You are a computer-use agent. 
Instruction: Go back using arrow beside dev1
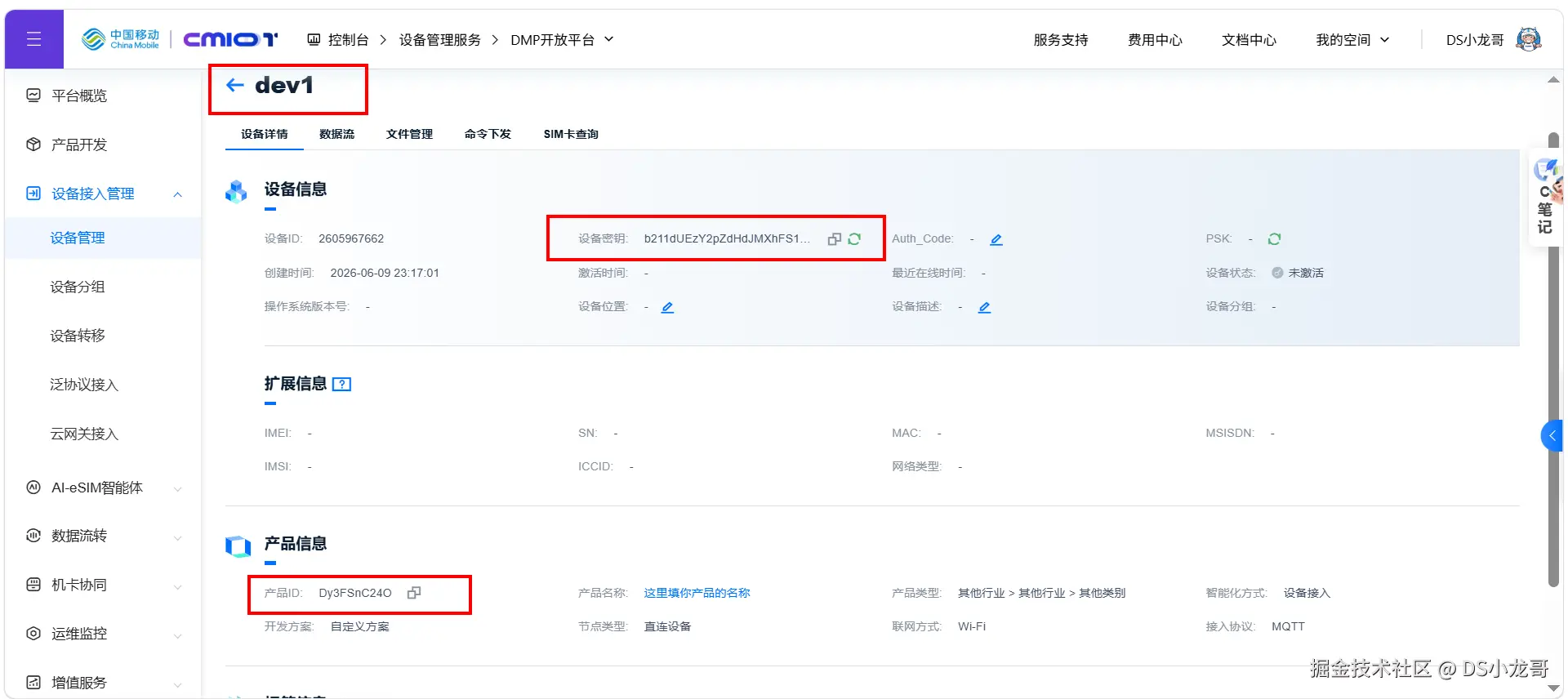tap(235, 85)
